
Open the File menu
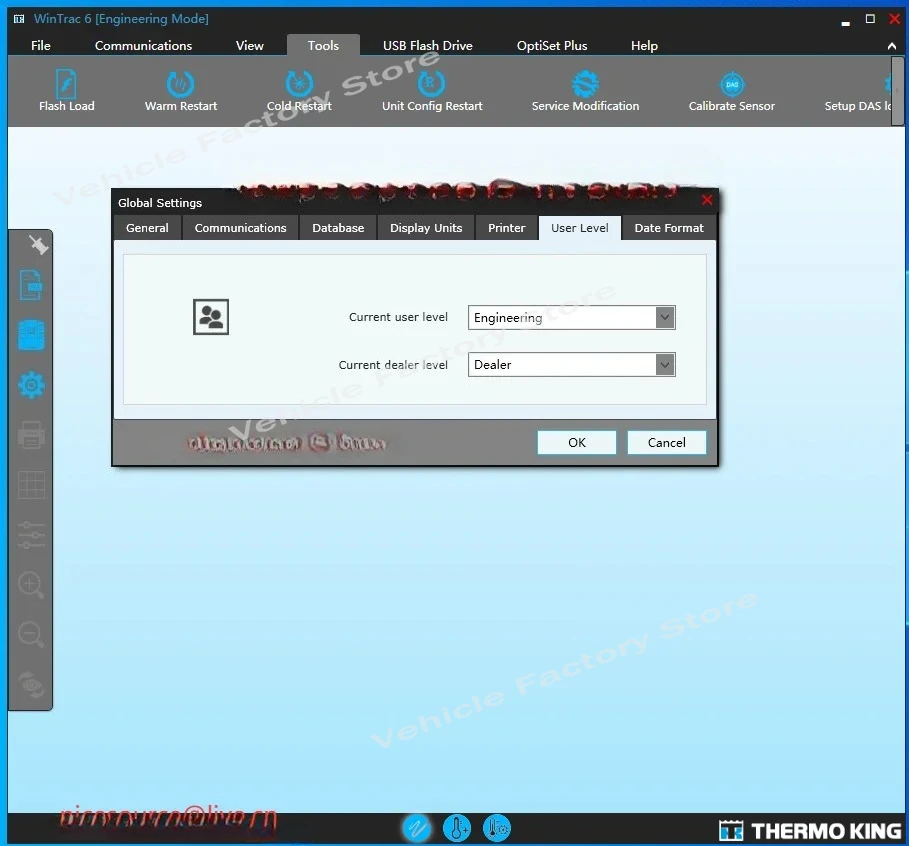coord(41,45)
